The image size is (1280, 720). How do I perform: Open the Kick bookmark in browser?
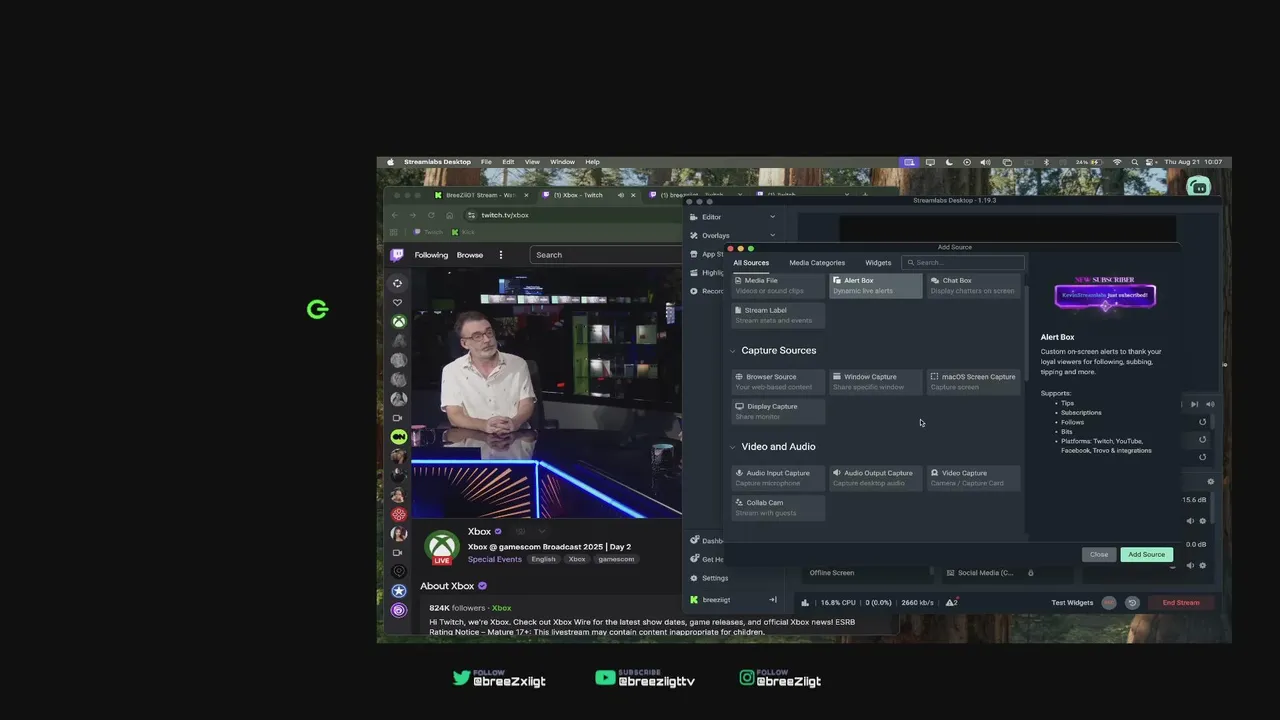click(463, 232)
